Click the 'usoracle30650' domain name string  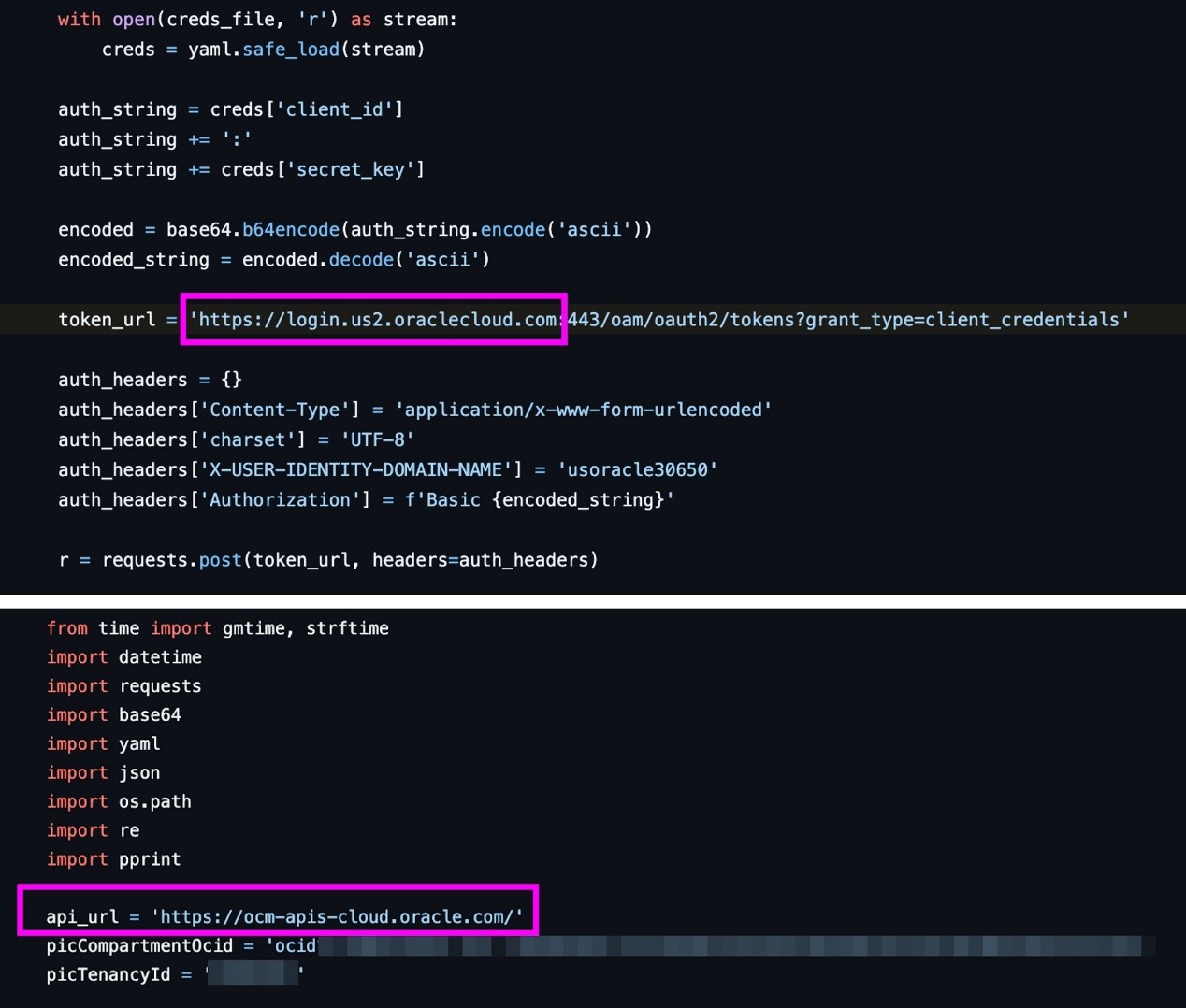click(637, 470)
